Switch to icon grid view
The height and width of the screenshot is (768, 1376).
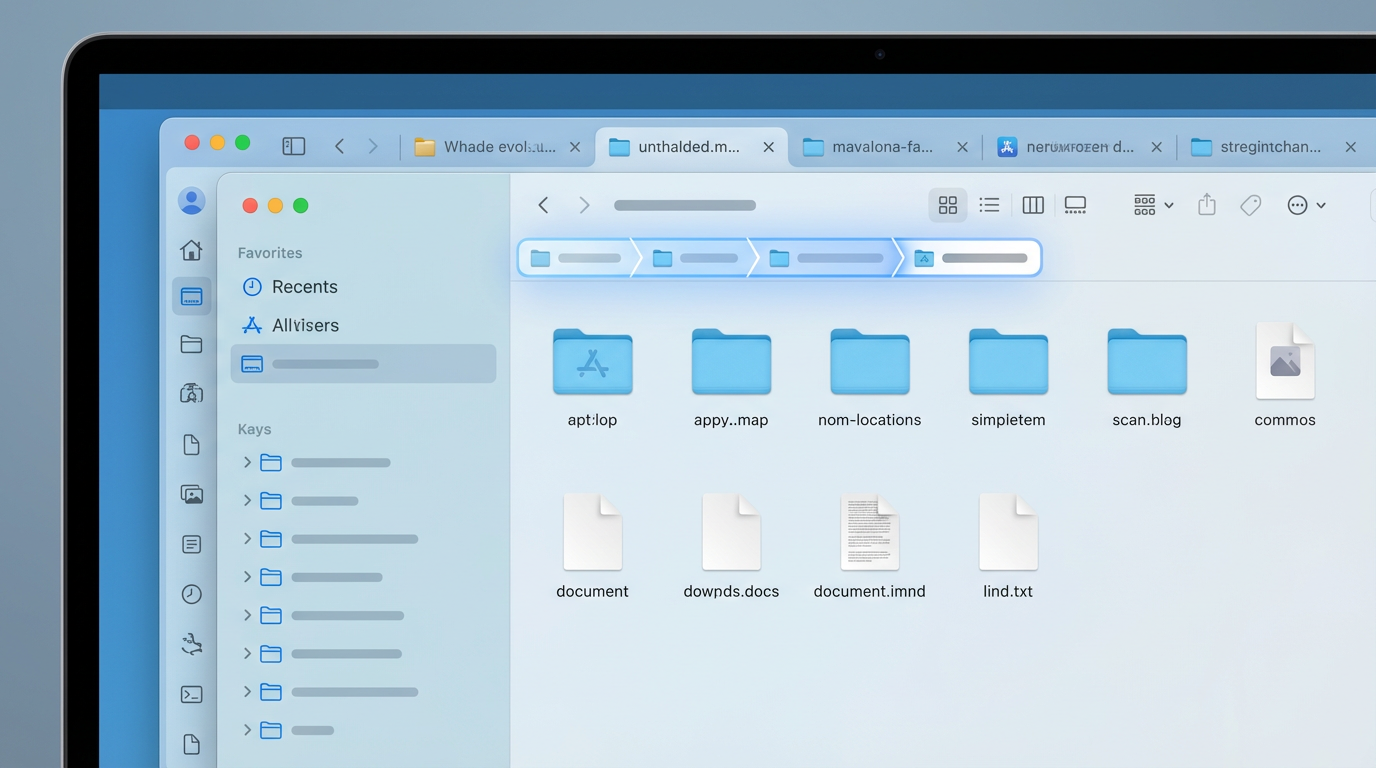pos(947,205)
